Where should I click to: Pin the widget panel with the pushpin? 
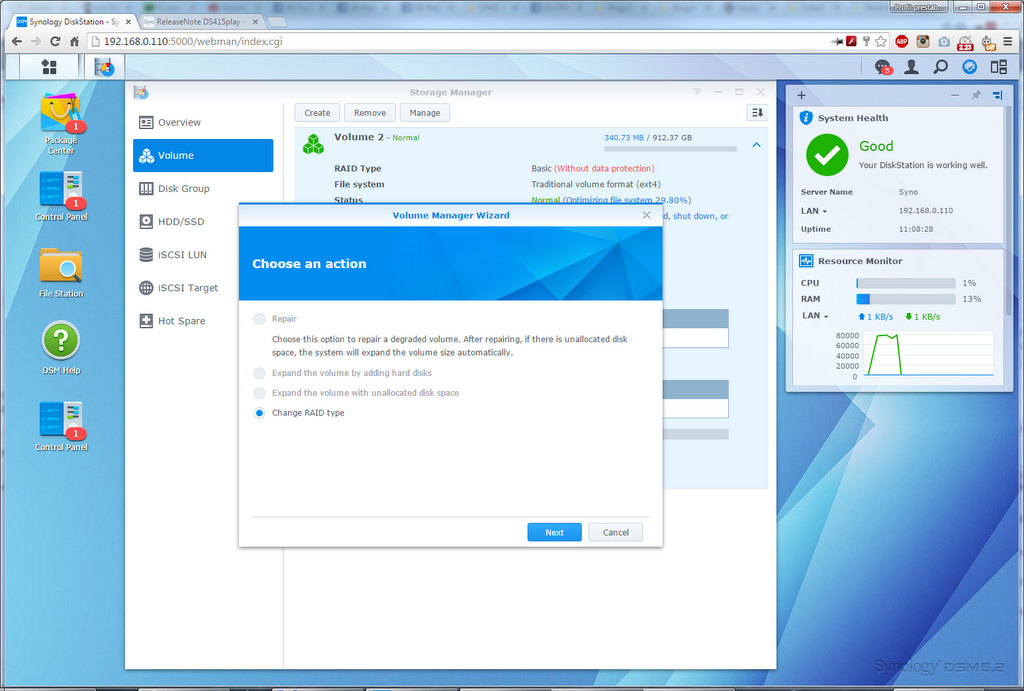(x=976, y=95)
